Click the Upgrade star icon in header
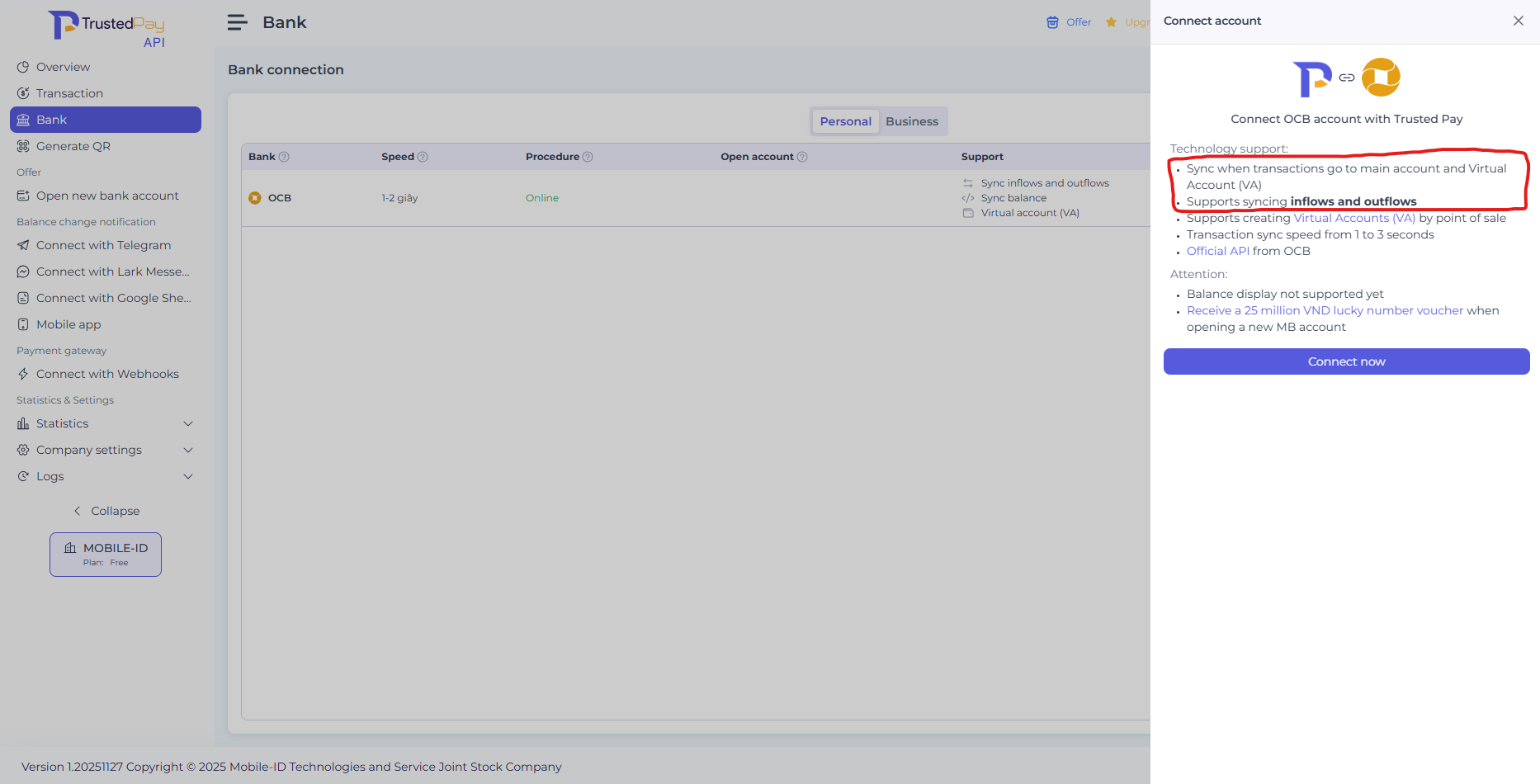The width and height of the screenshot is (1540, 784). point(1111,22)
